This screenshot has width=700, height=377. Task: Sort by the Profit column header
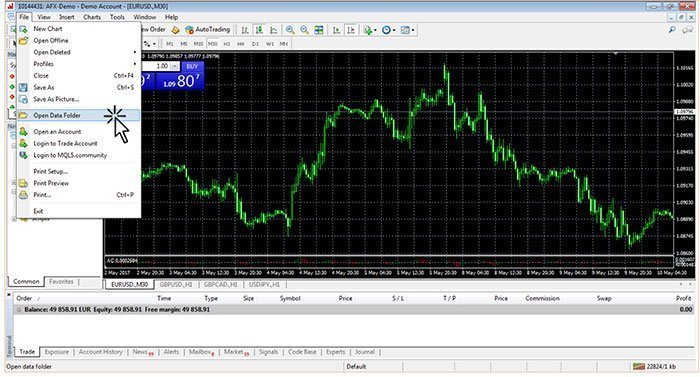(x=683, y=298)
